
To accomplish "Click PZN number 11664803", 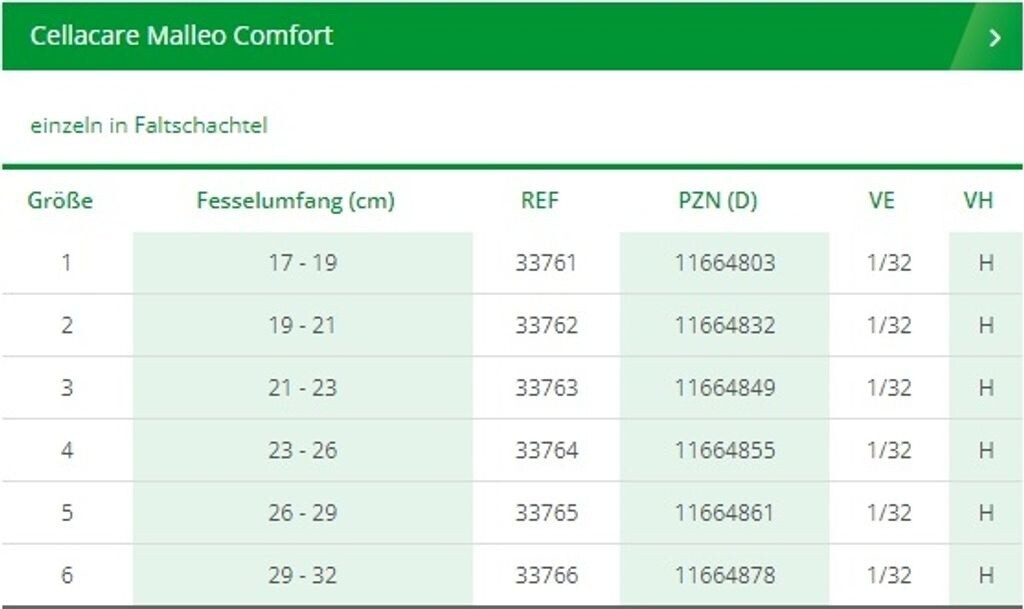I will coord(725,263).
